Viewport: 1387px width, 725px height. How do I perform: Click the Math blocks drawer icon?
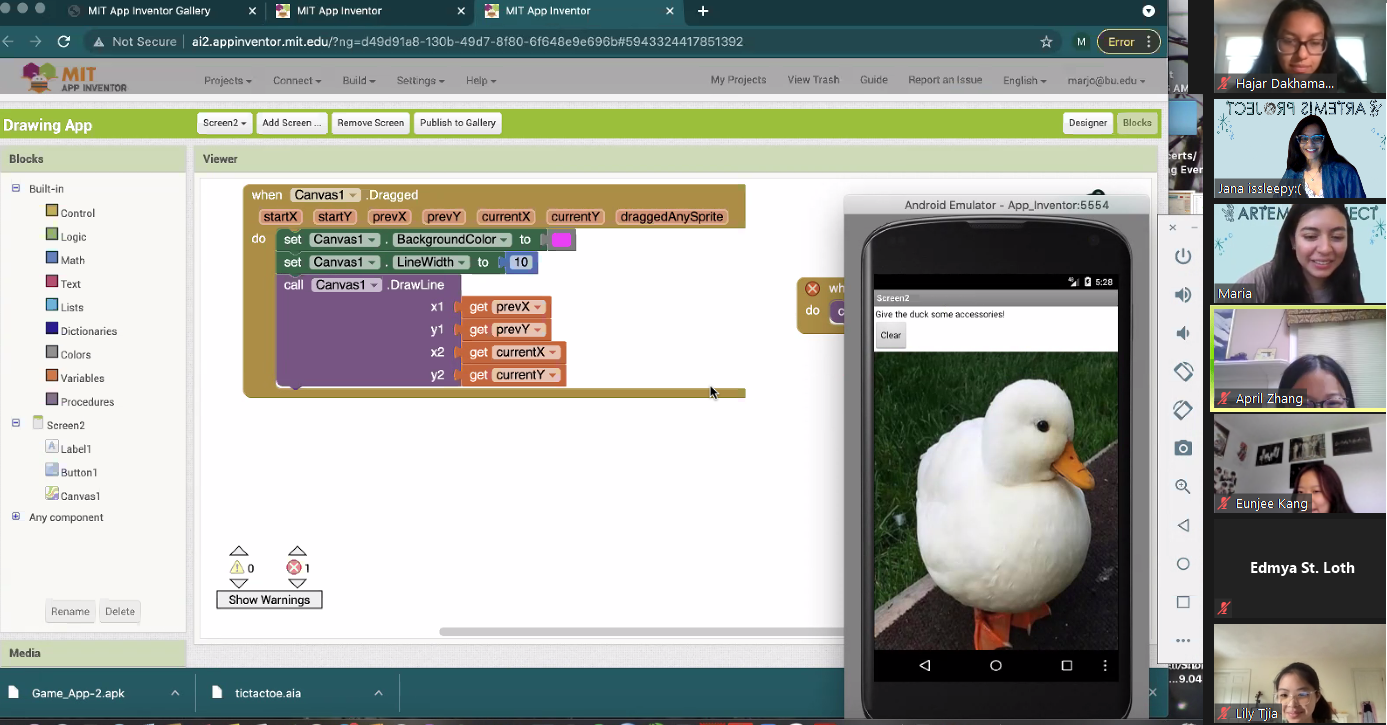pos(52,258)
